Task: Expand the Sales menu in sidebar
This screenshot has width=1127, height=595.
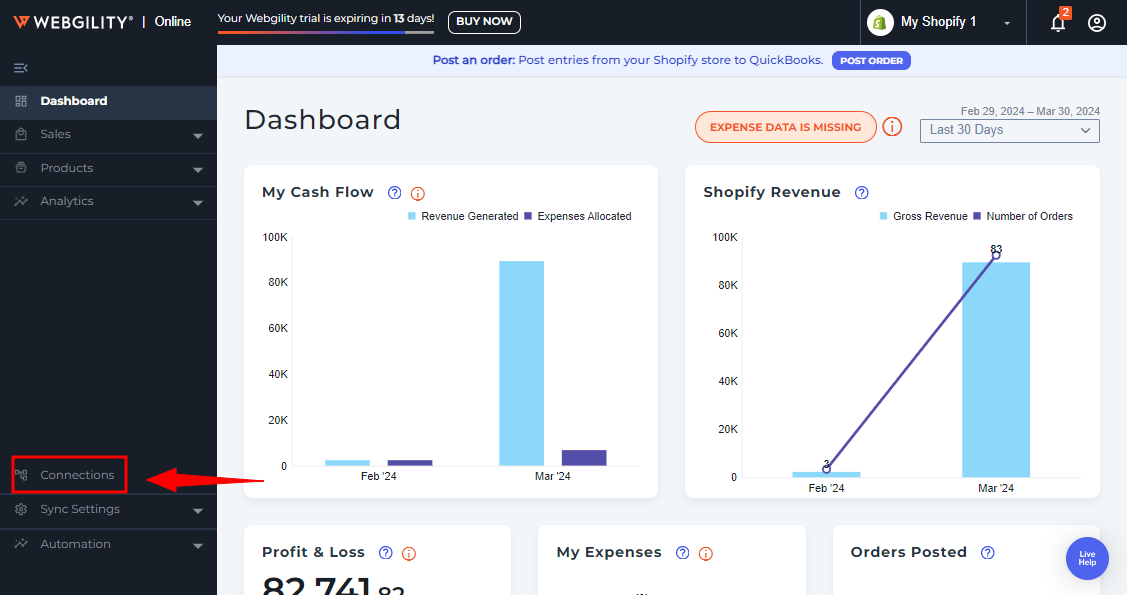Action: click(108, 135)
